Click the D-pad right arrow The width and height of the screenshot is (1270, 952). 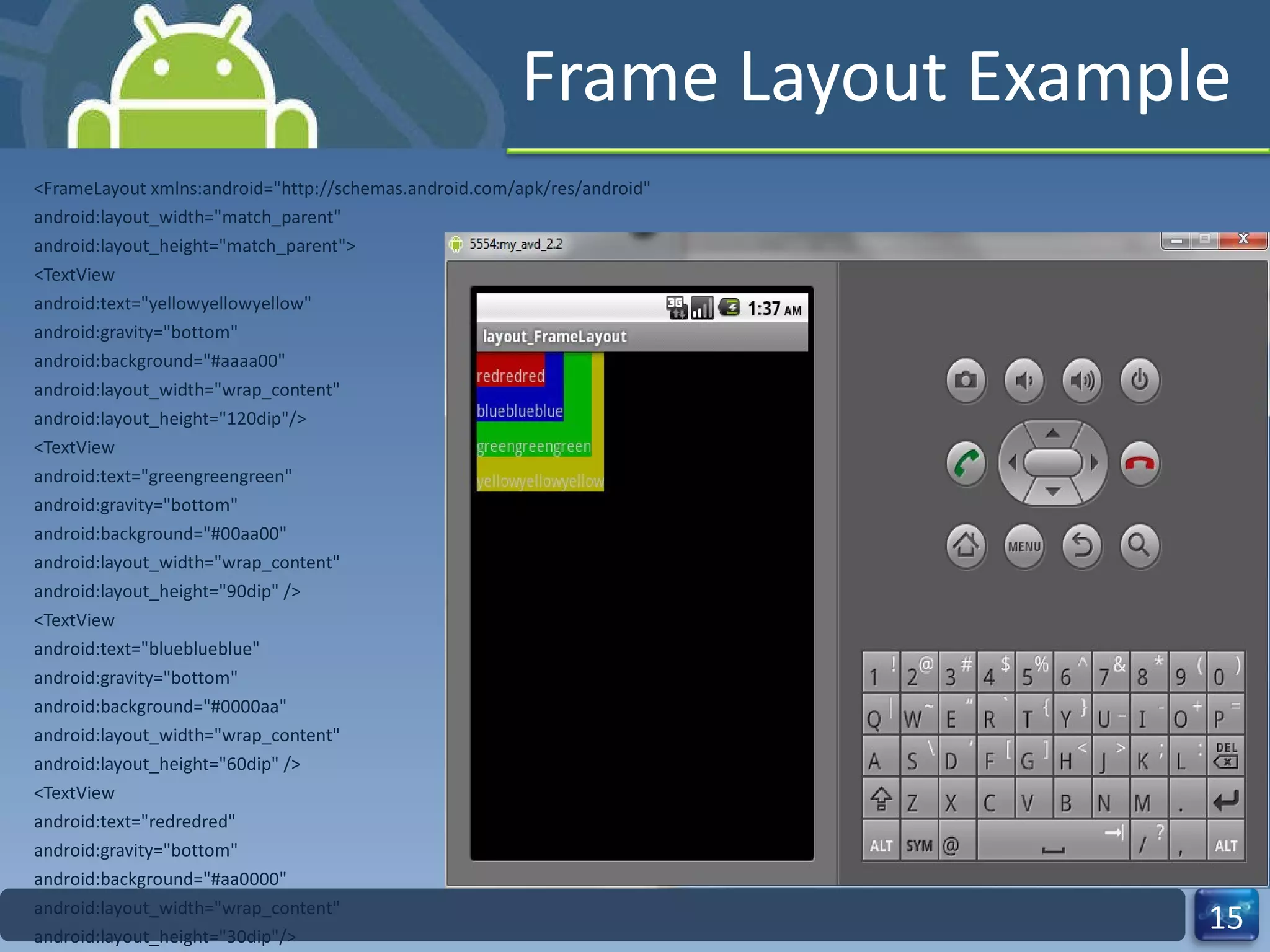[1094, 462]
